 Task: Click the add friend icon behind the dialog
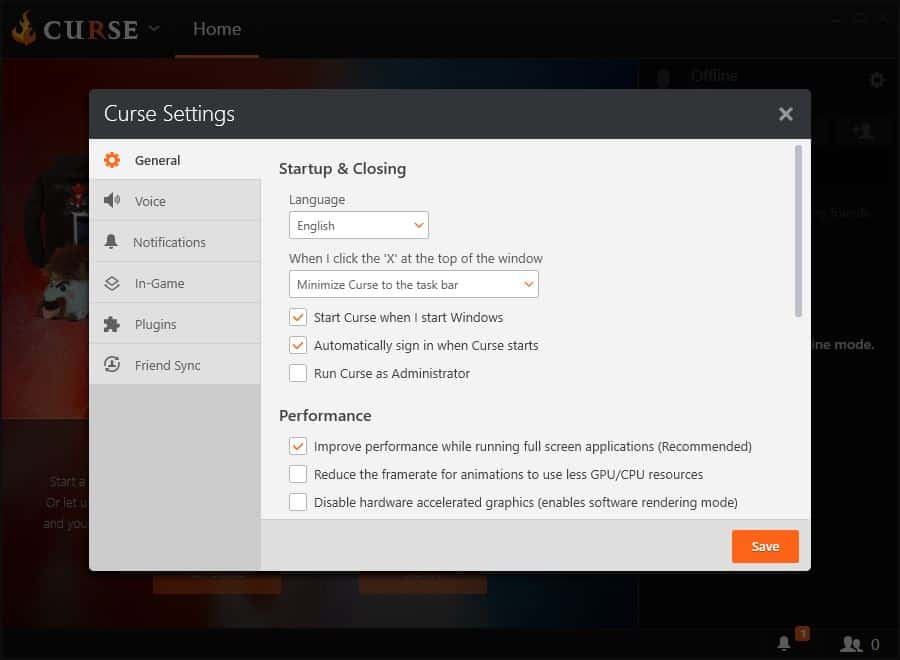tap(863, 131)
